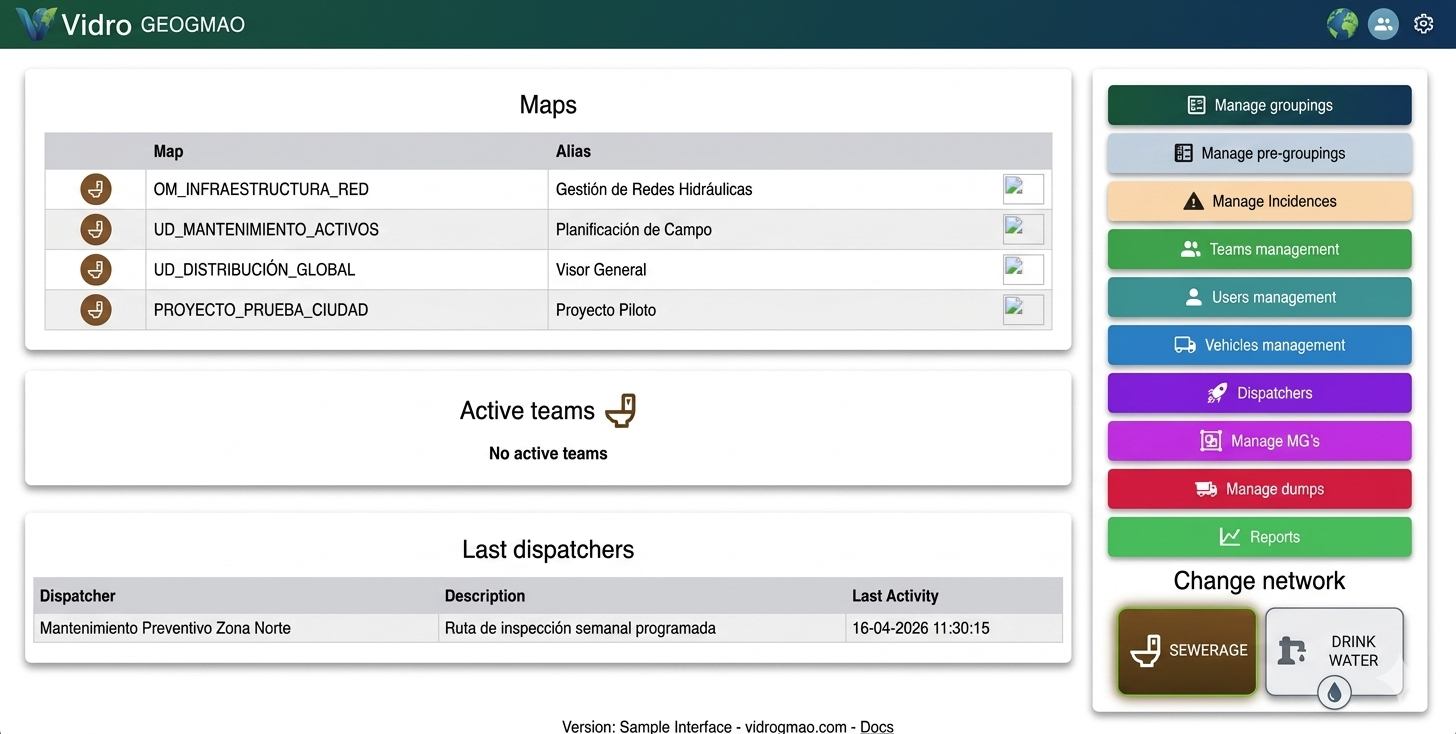Open Manage groupings
The height and width of the screenshot is (734, 1456).
pyautogui.click(x=1259, y=105)
